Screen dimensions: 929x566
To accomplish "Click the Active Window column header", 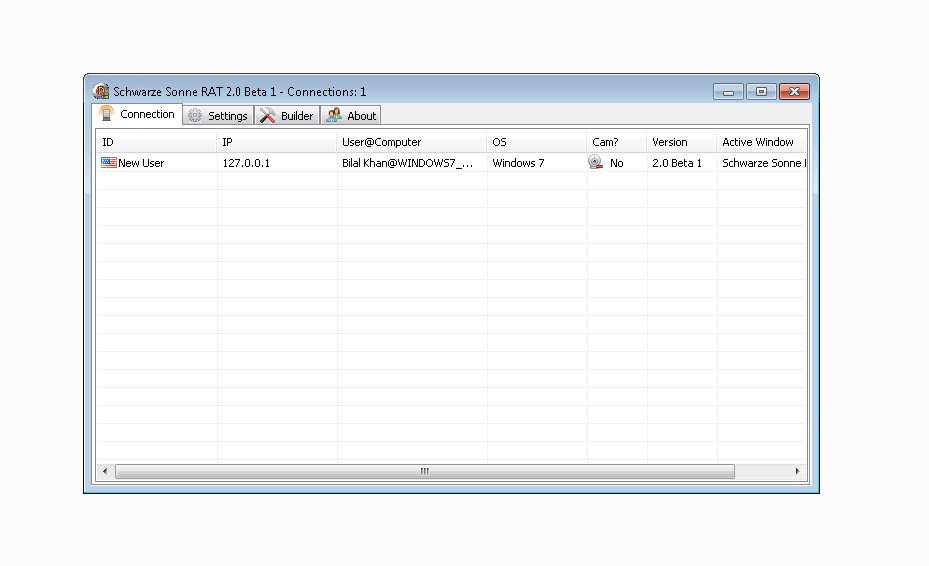I will (x=760, y=142).
